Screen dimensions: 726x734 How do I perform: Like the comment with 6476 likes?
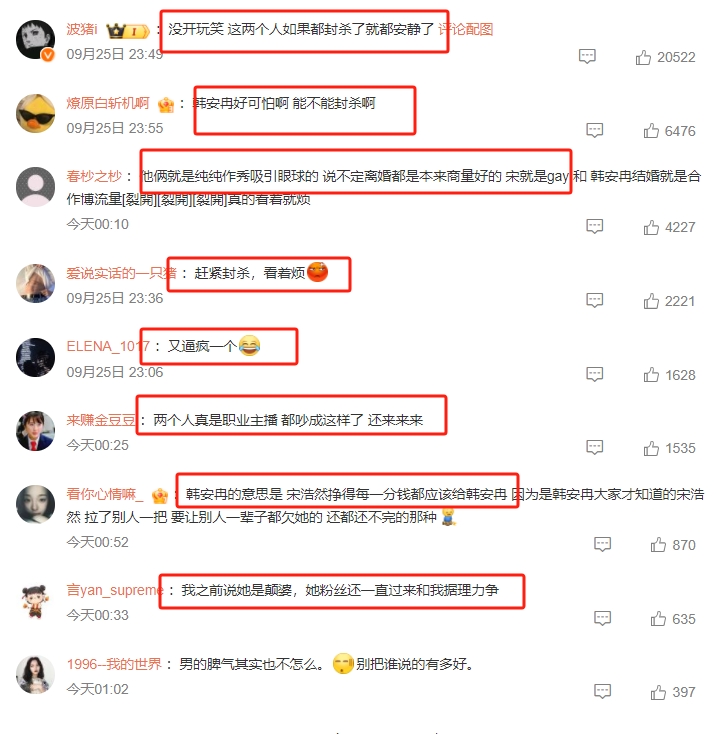coord(651,131)
